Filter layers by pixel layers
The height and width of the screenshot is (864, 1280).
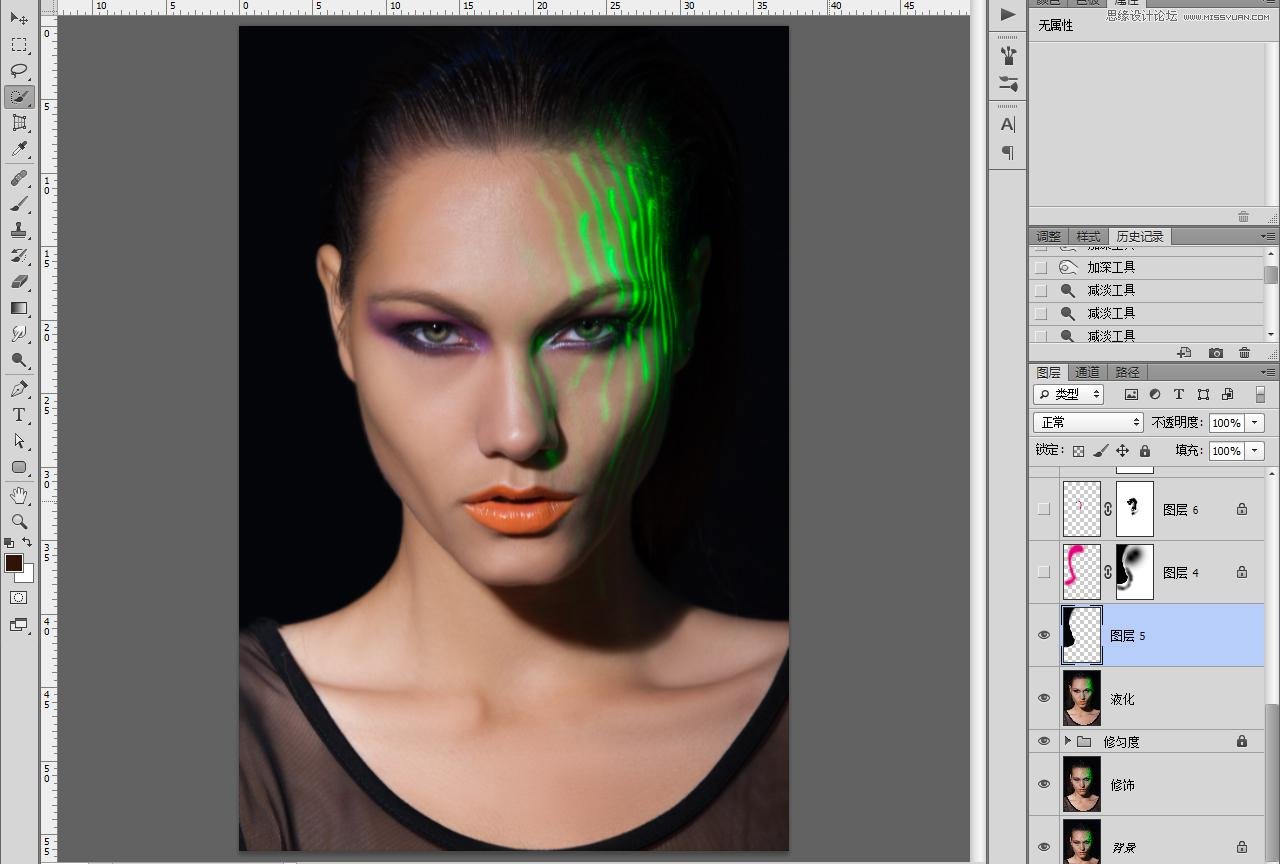pos(1131,395)
